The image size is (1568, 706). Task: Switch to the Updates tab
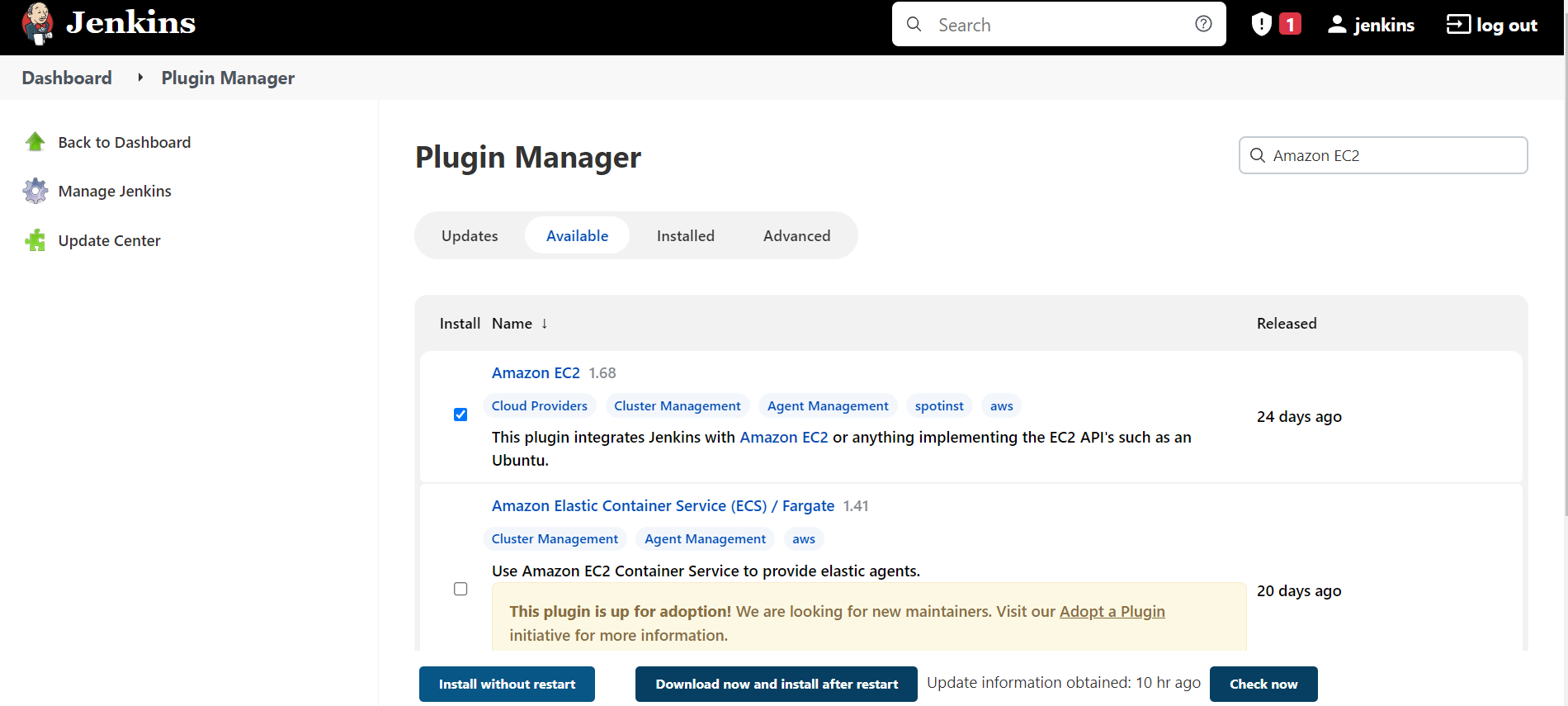[470, 236]
